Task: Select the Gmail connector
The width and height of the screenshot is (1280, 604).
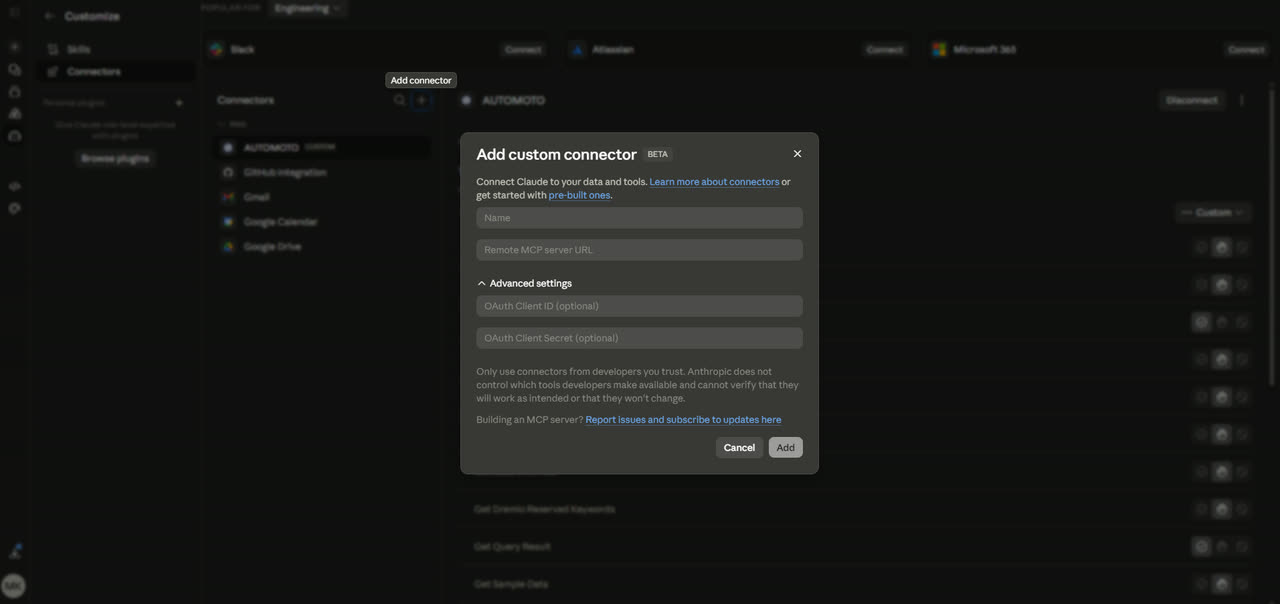Action: click(322, 198)
